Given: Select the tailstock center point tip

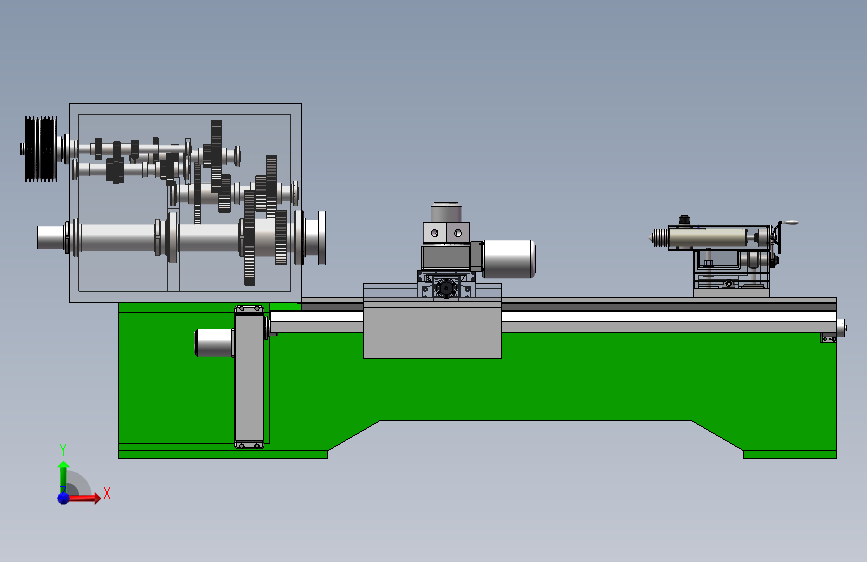Looking at the screenshot, I should pos(652,238).
